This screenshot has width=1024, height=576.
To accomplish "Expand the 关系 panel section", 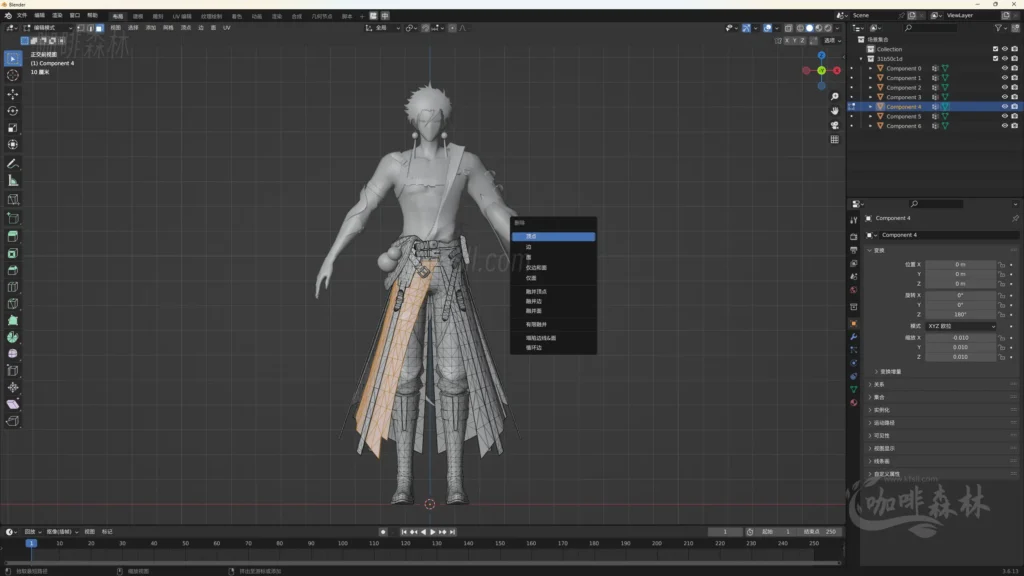I will 878,384.
